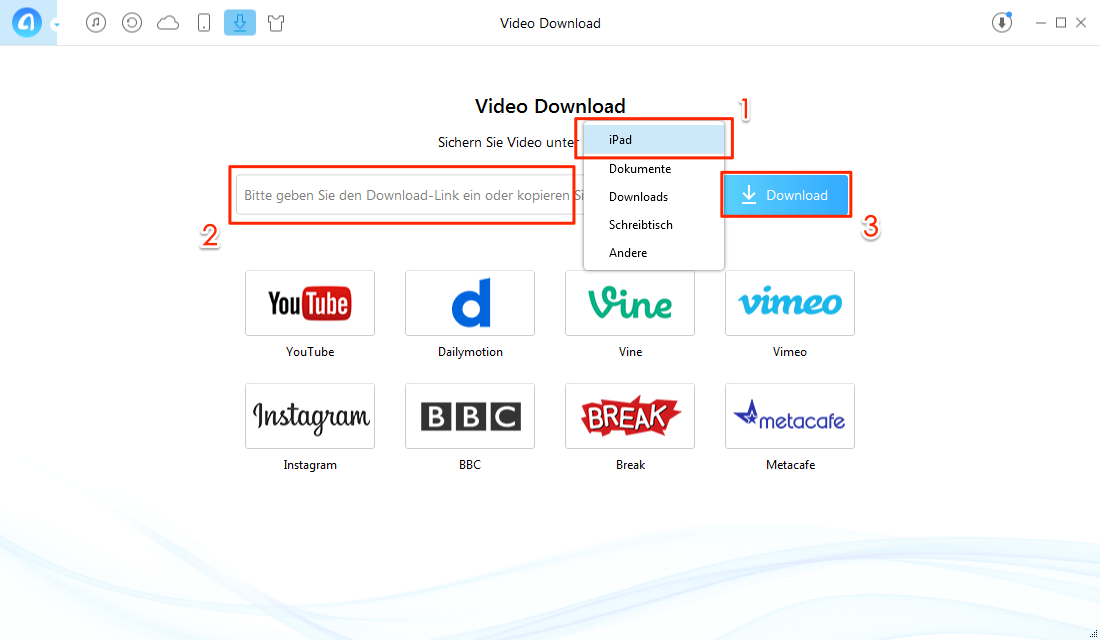Choose iPad in the destination dropdown
1100x640 pixels.
(x=654, y=140)
